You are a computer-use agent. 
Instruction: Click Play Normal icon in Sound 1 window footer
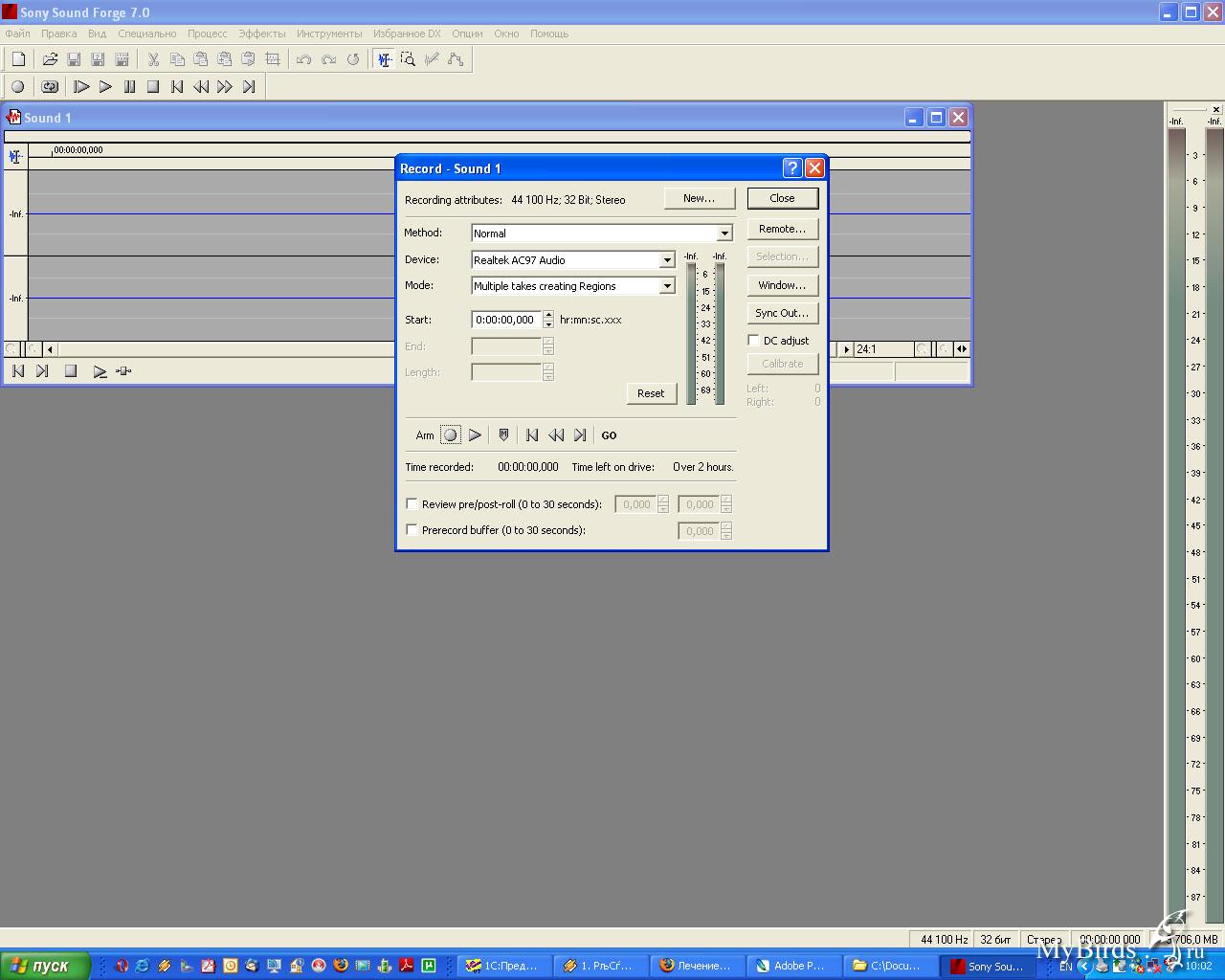click(100, 371)
